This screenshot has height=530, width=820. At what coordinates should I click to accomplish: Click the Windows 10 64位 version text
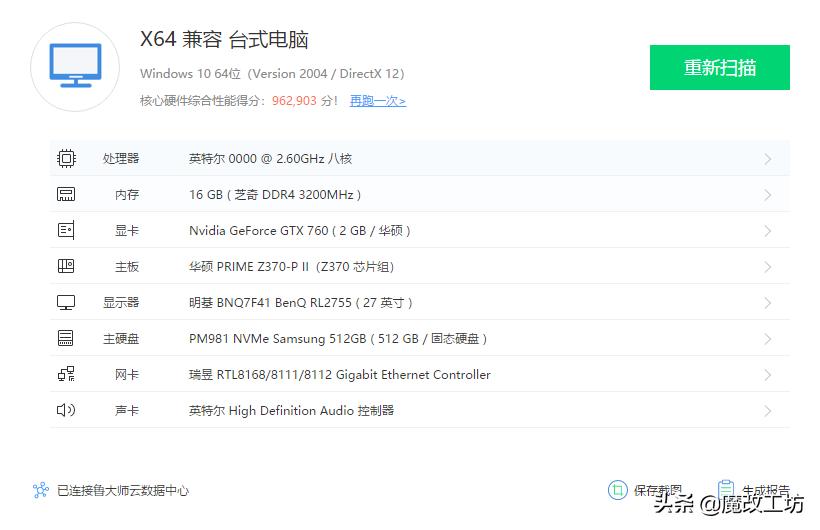(272, 74)
